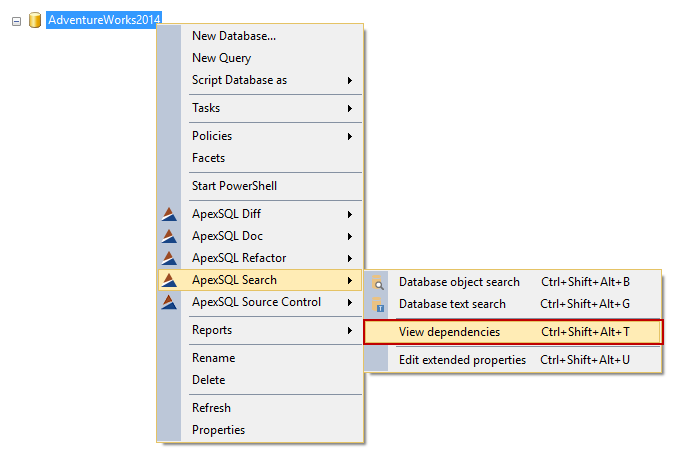Expand the ApexSQL Diff arrow
The image size is (677, 456).
click(350, 215)
